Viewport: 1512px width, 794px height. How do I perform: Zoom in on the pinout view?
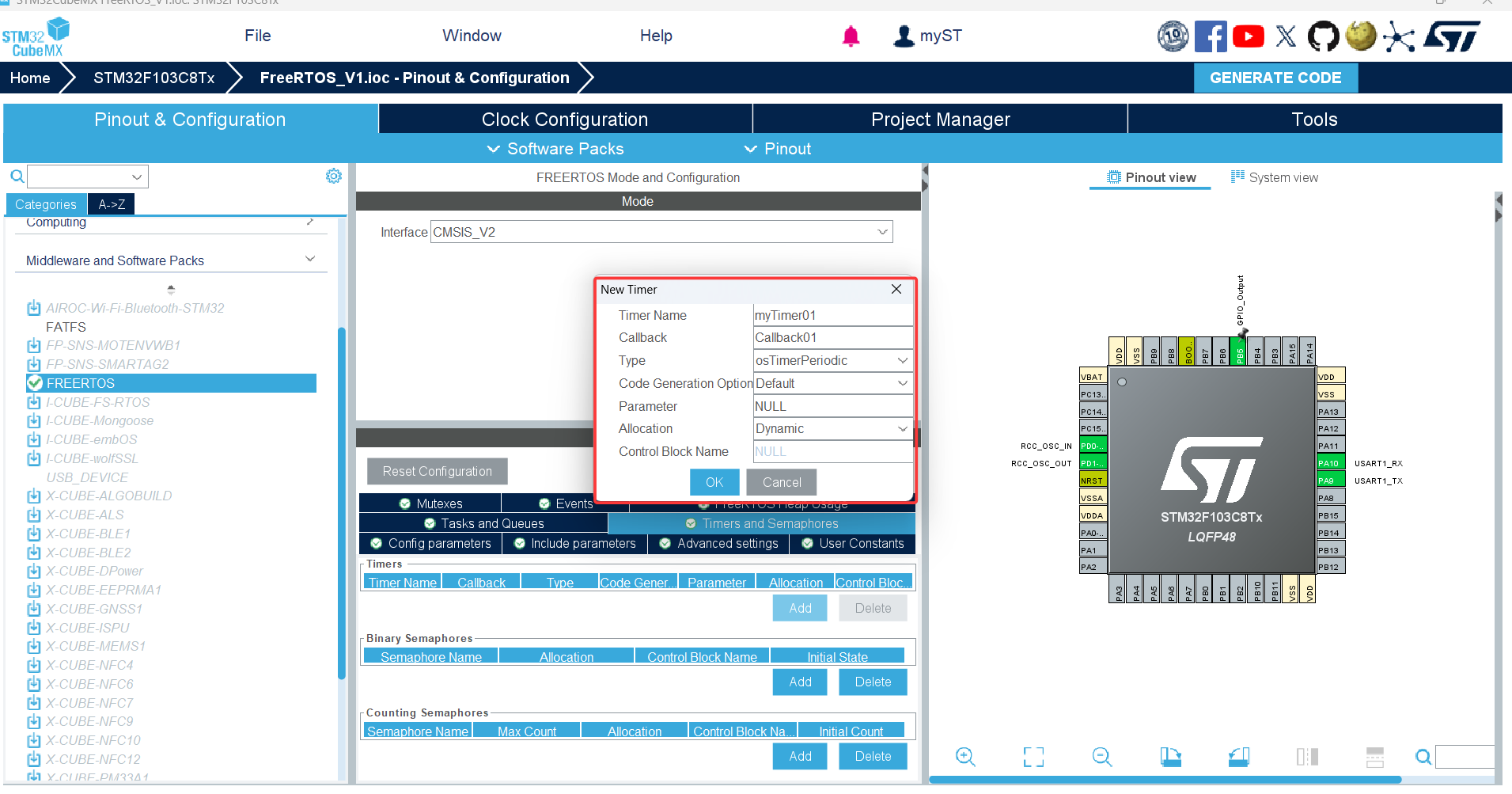965,757
